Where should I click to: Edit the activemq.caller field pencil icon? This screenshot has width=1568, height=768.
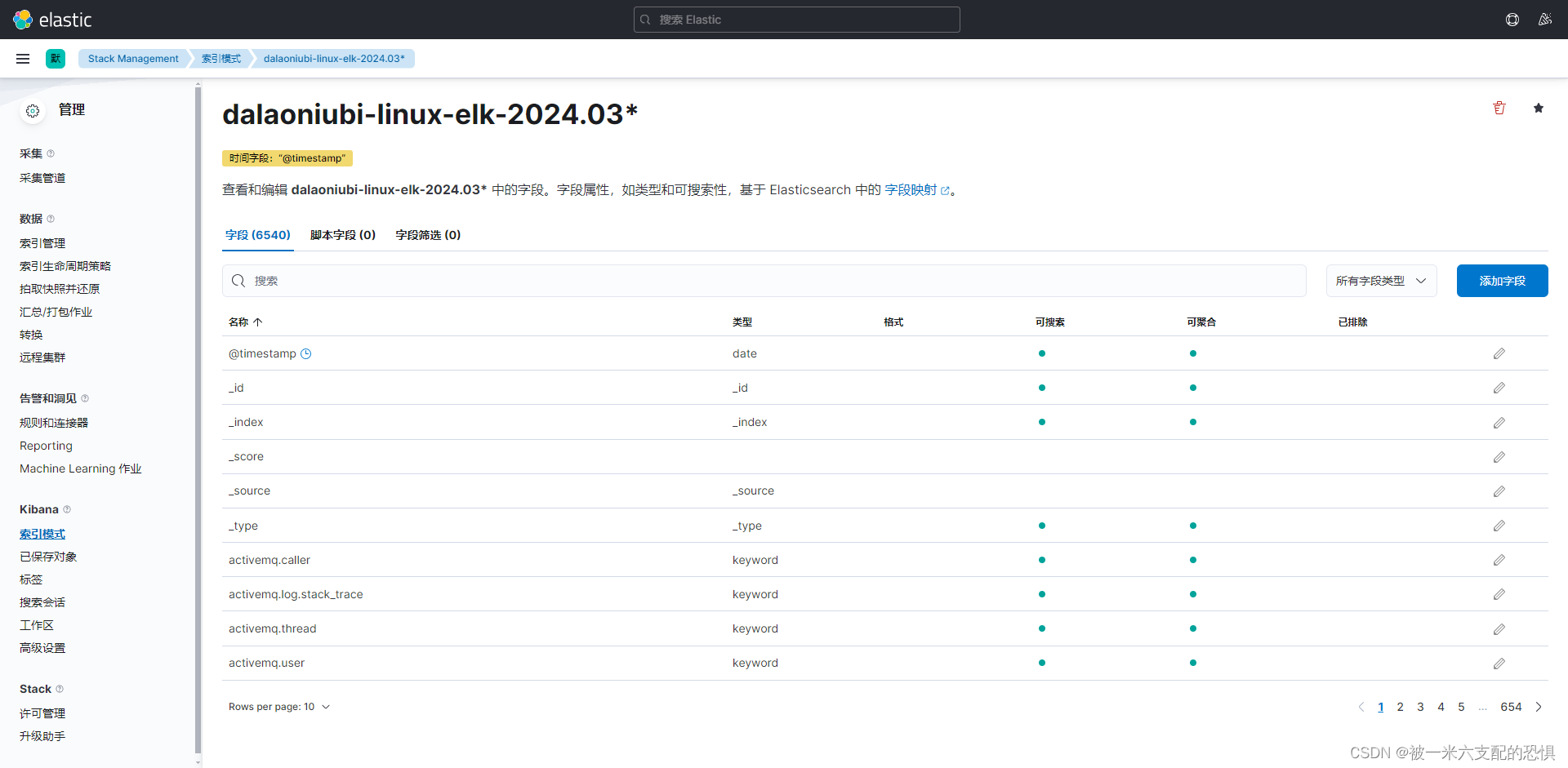tap(1499, 560)
